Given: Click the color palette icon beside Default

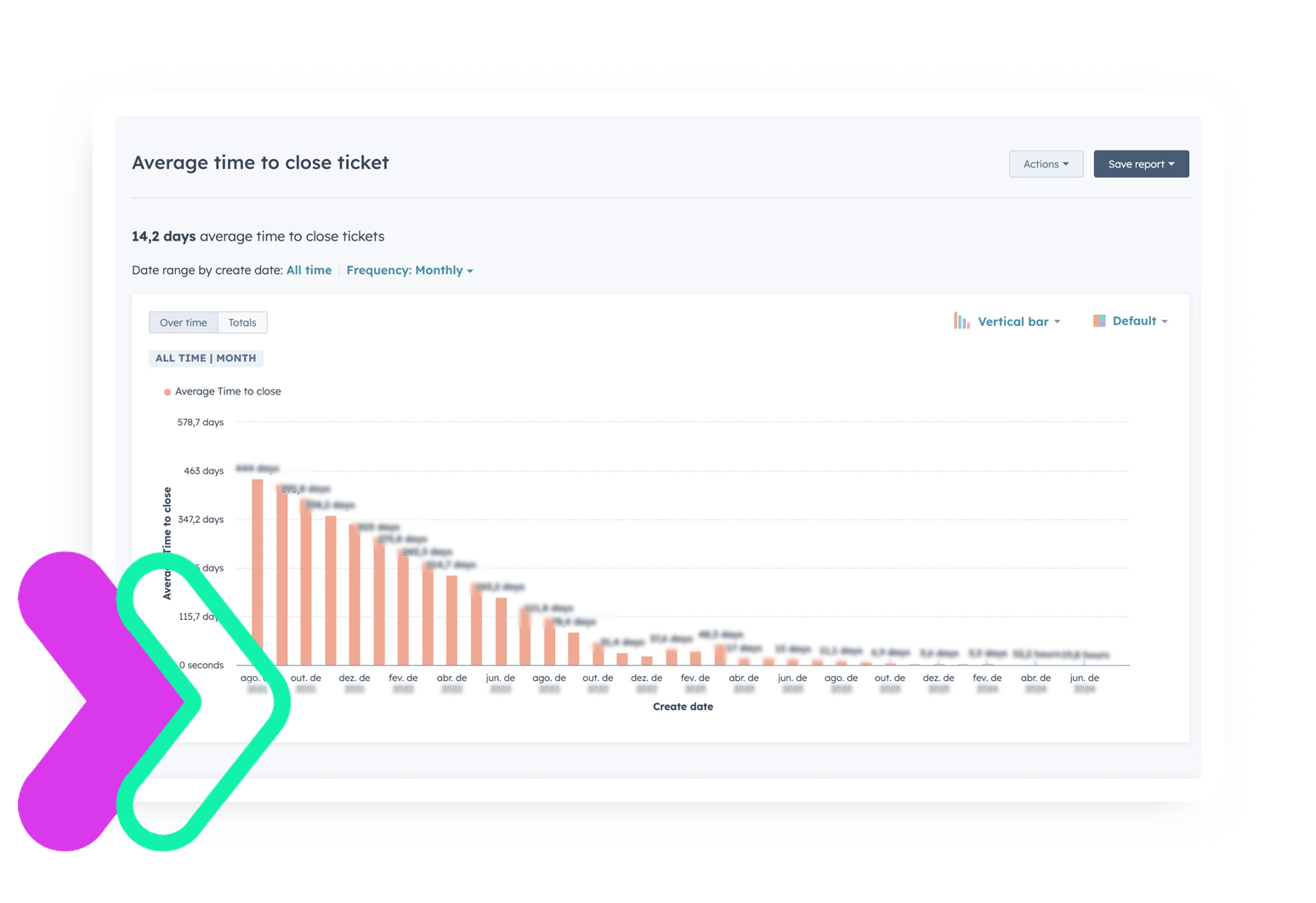Looking at the screenshot, I should (1099, 321).
